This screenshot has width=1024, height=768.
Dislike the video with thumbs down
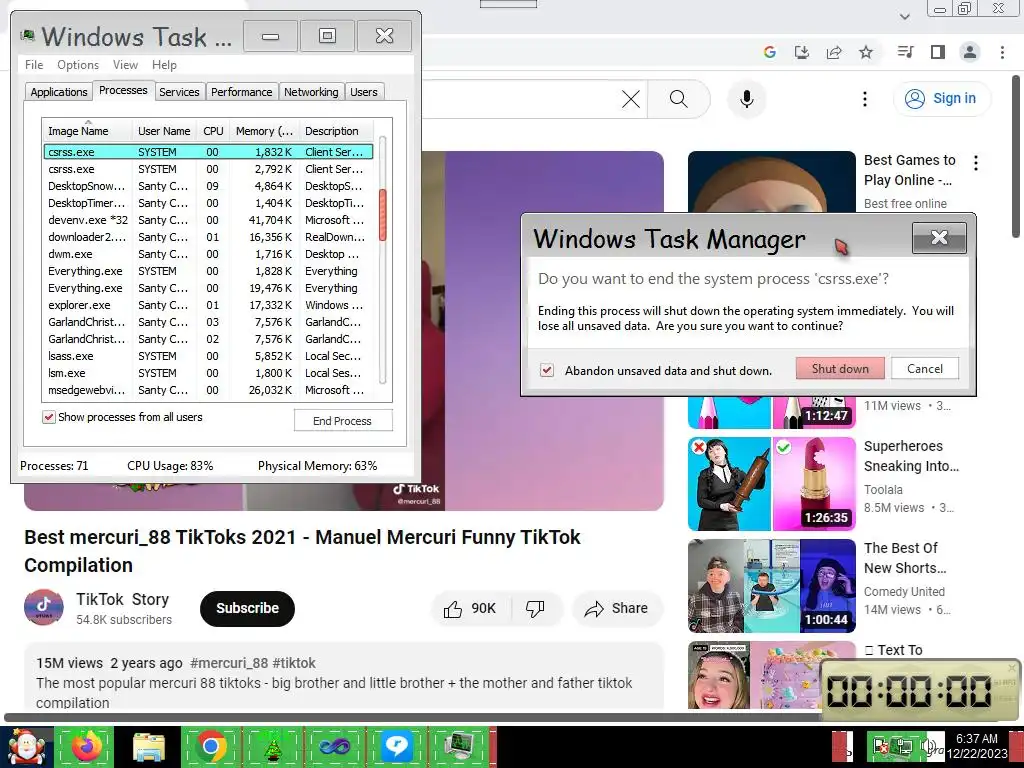(536, 609)
